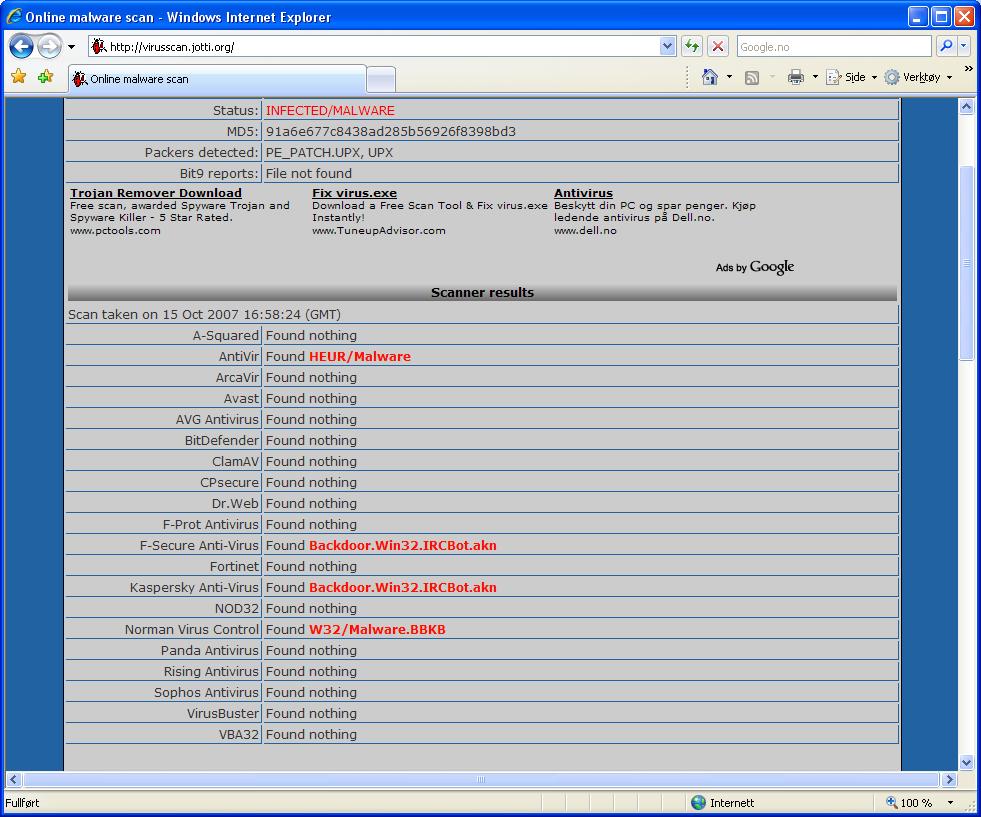981x817 pixels.
Task: Click the Google.no search box
Action: click(834, 46)
